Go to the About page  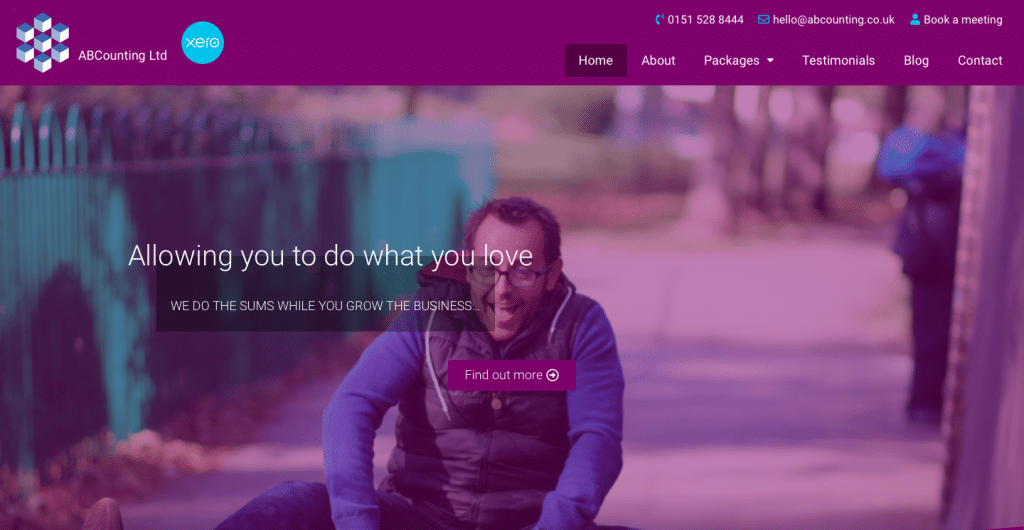click(x=658, y=61)
